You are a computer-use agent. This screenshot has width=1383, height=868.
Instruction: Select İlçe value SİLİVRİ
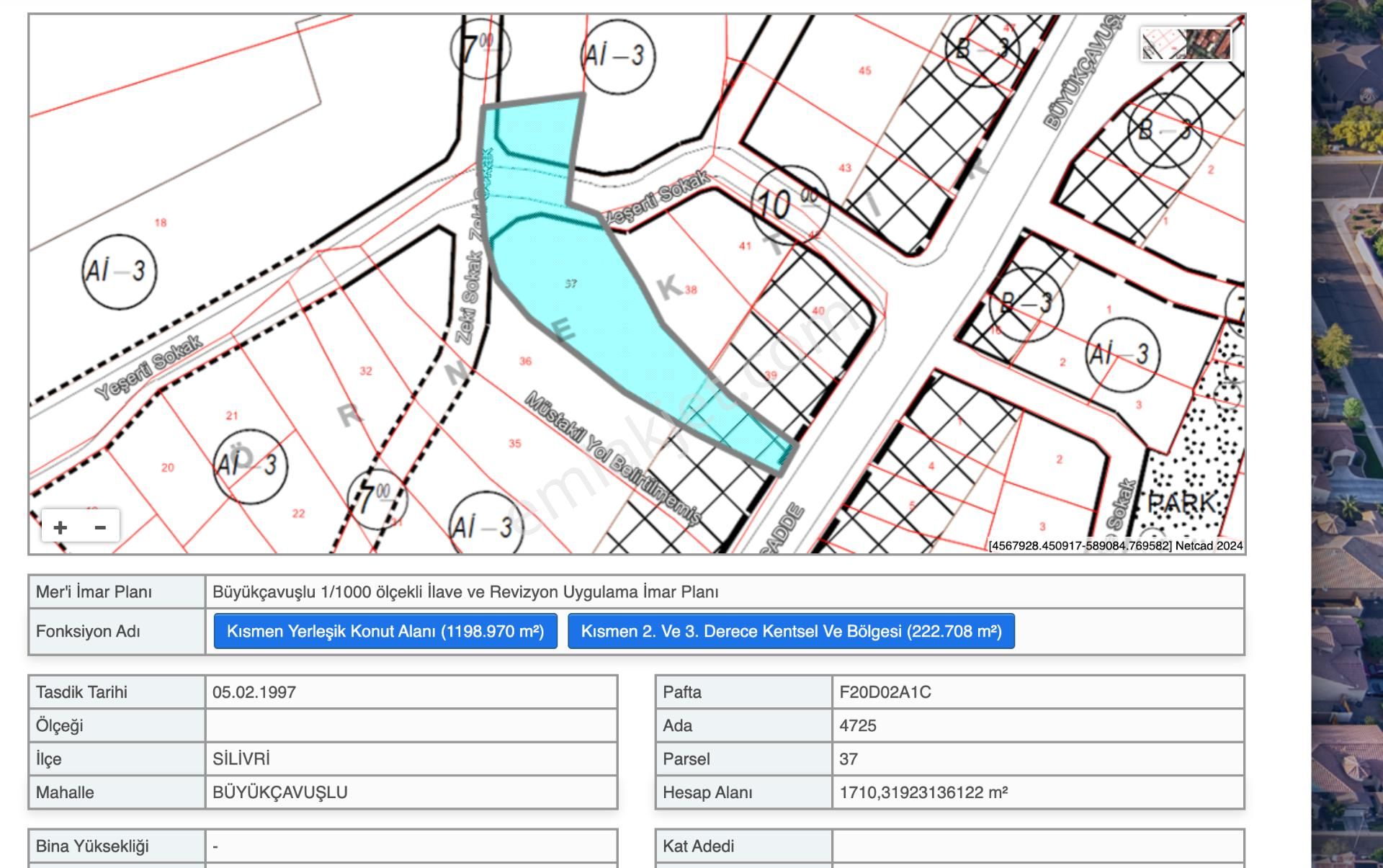pos(241,759)
